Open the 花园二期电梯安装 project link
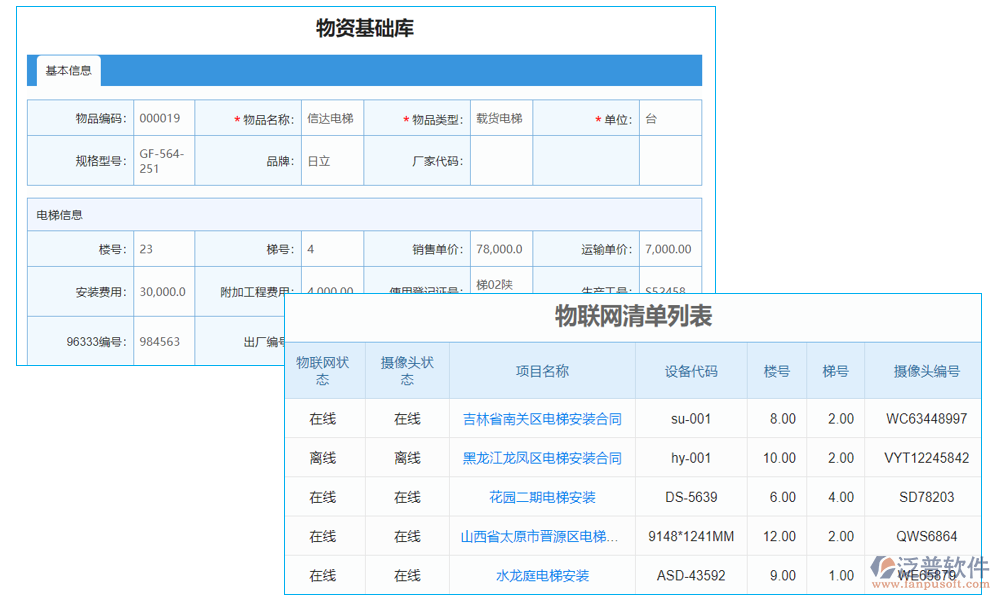This screenshot has height=600, width=1000. click(544, 496)
